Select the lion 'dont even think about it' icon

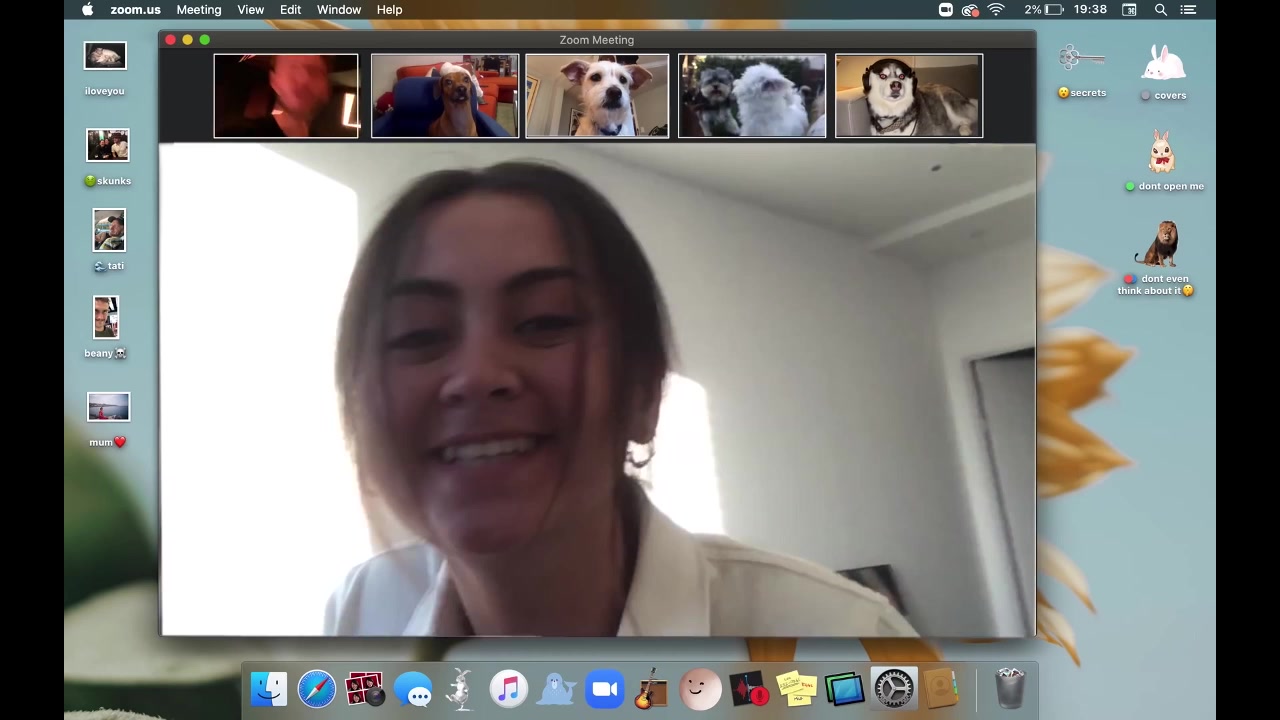1157,258
